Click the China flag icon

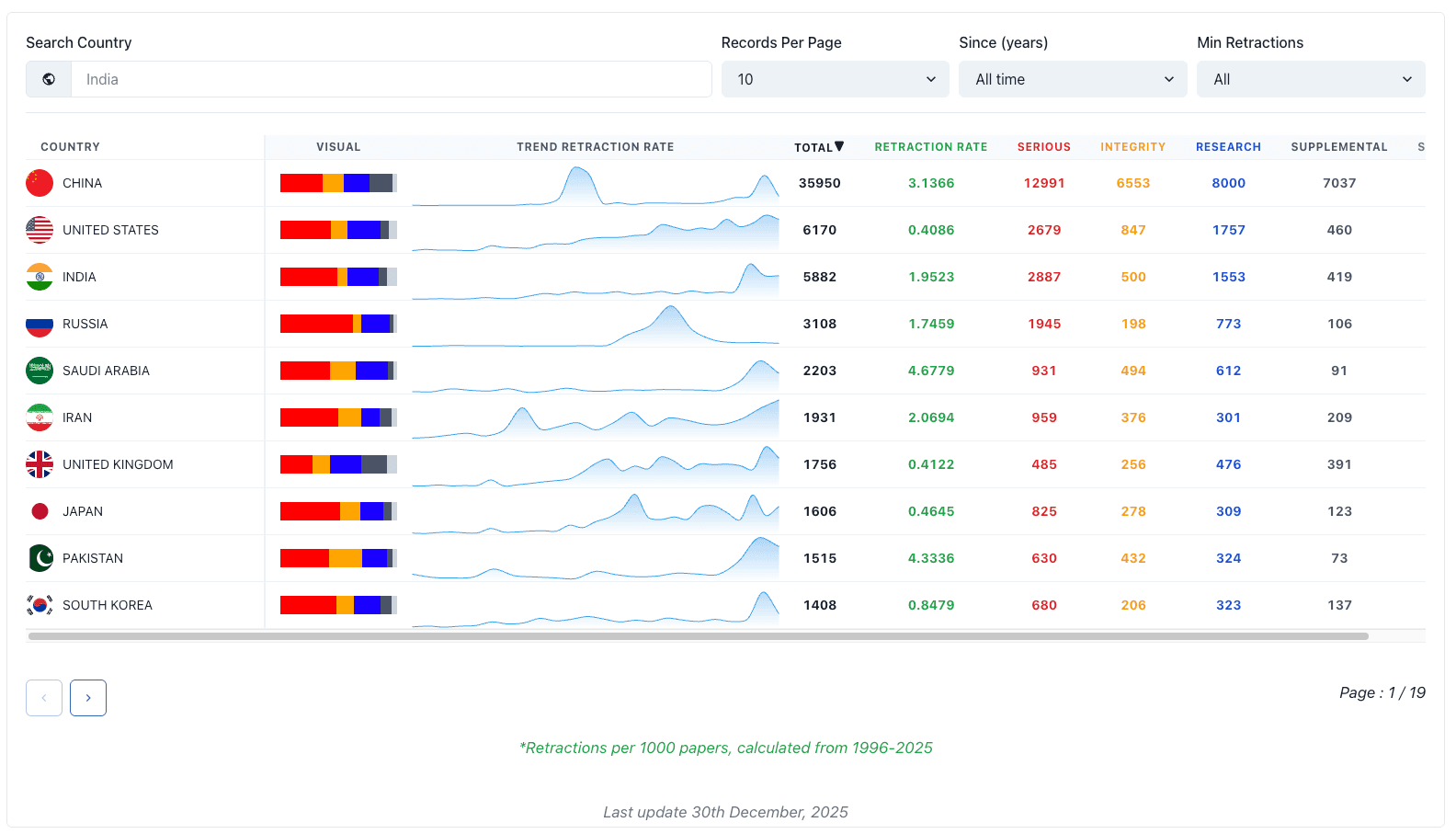pyautogui.click(x=40, y=183)
